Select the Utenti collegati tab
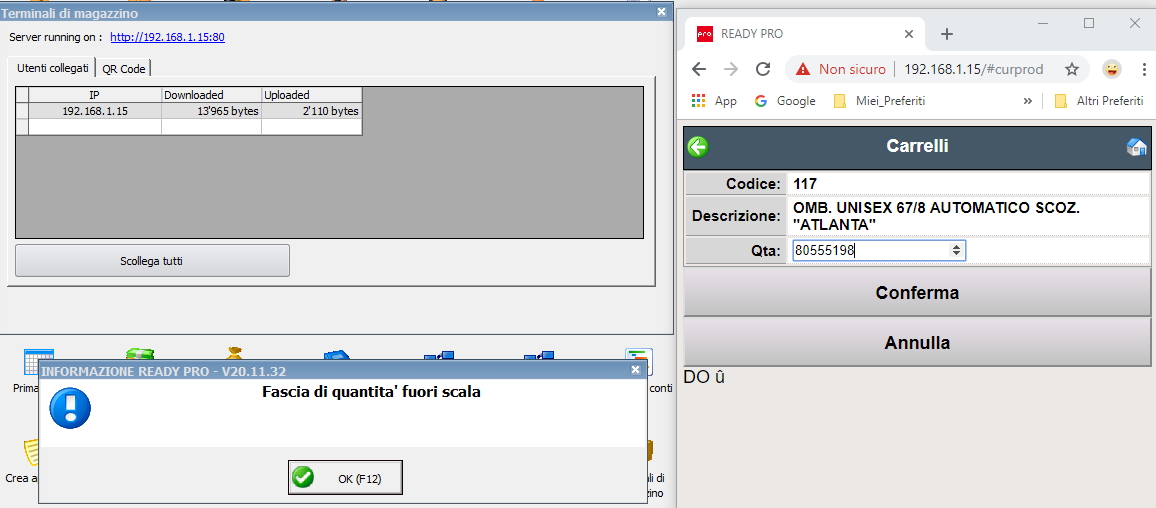This screenshot has width=1156, height=508. (x=53, y=68)
